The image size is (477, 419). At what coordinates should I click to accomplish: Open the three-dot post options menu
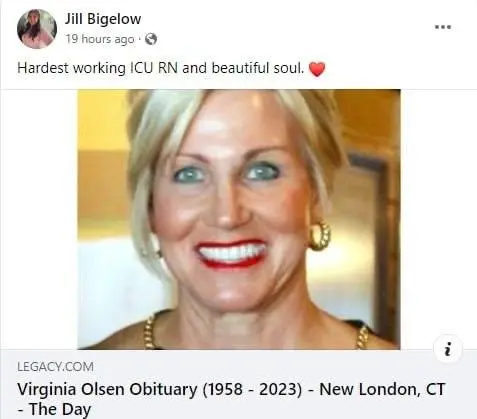pos(443,27)
